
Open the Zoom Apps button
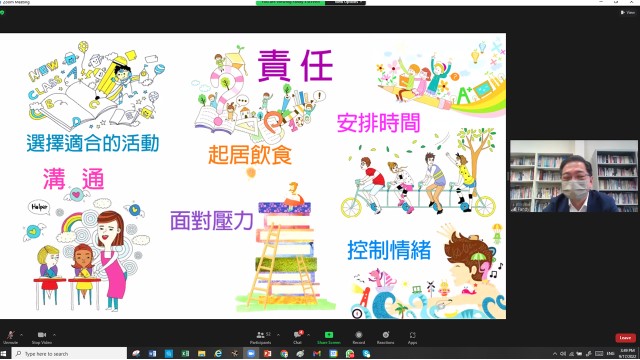412,337
